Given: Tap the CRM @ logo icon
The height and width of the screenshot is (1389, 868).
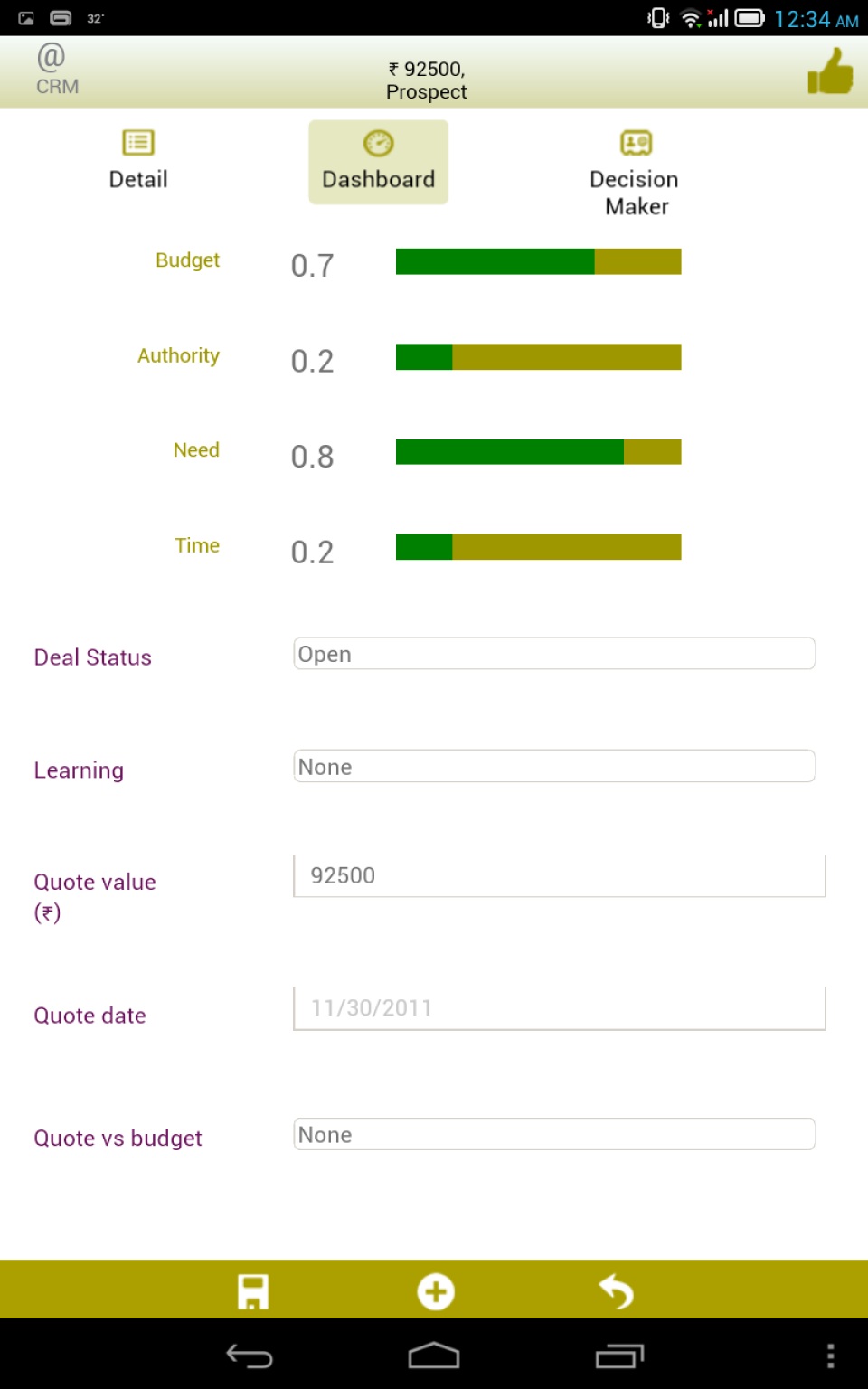Looking at the screenshot, I should point(56,70).
